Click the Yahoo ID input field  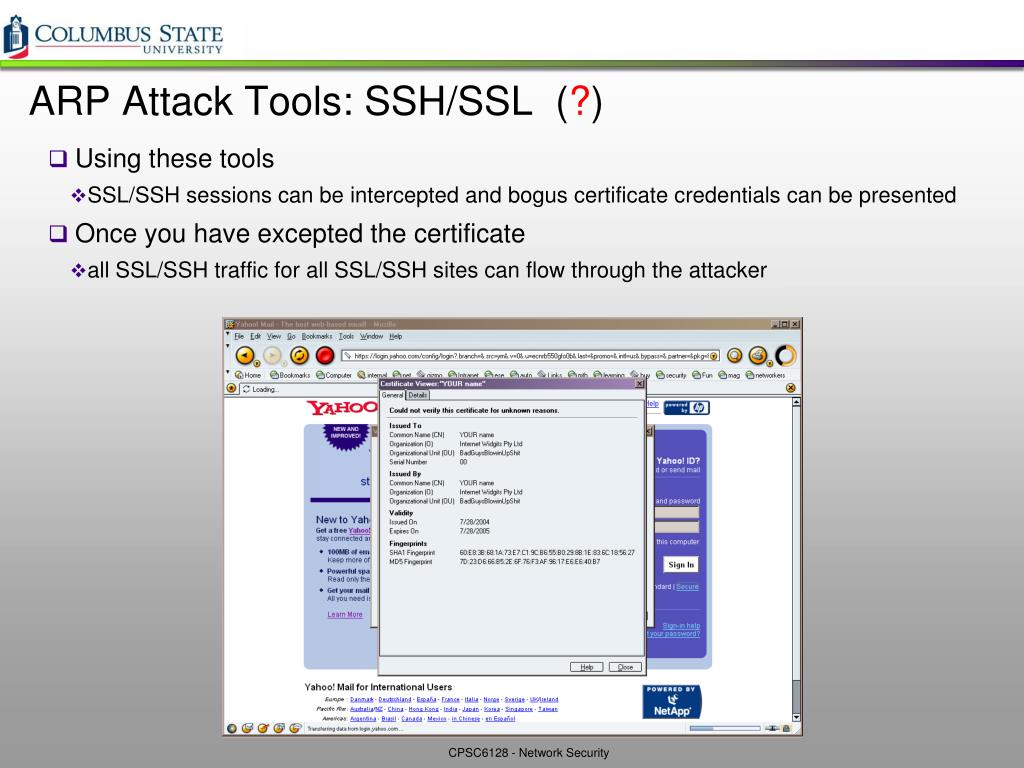[677, 513]
